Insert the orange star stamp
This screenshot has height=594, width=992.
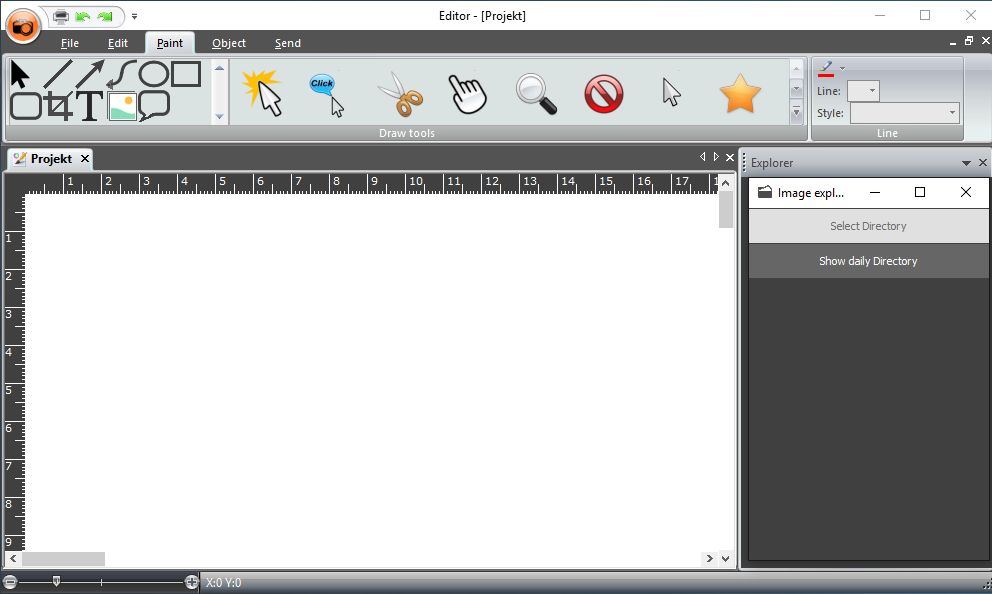pos(740,93)
